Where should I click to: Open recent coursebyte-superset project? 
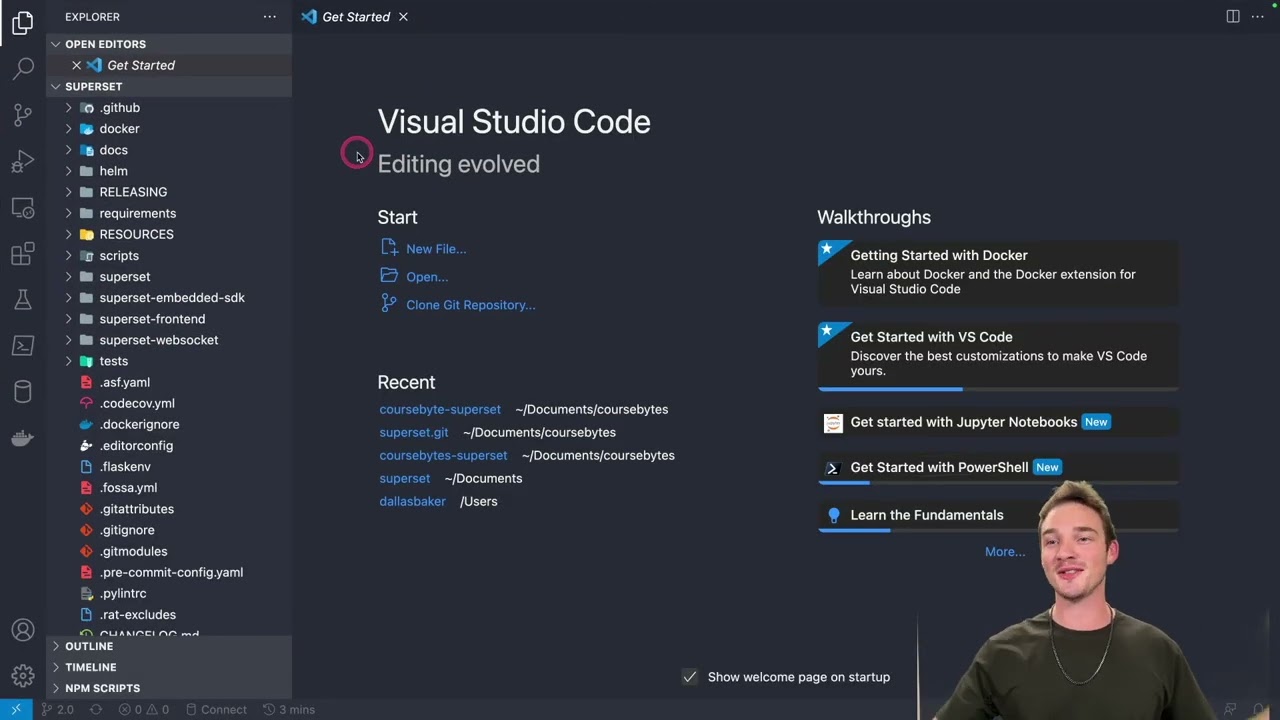(x=440, y=409)
